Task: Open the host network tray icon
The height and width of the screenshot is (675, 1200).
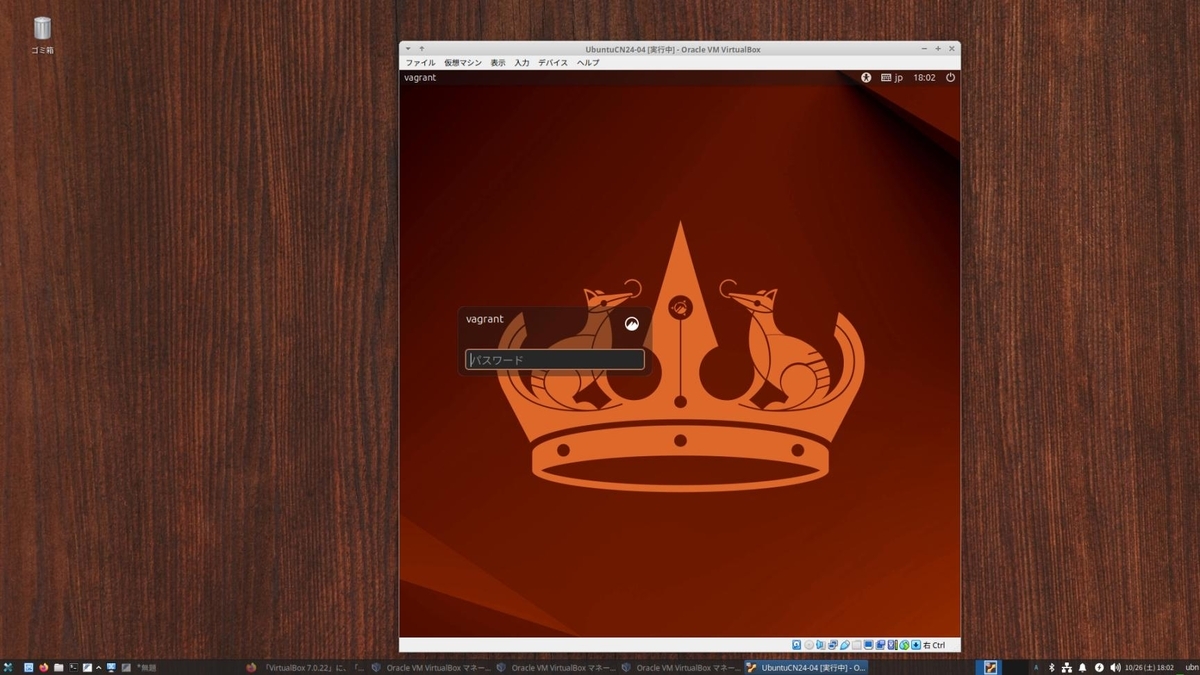Action: click(1067, 667)
